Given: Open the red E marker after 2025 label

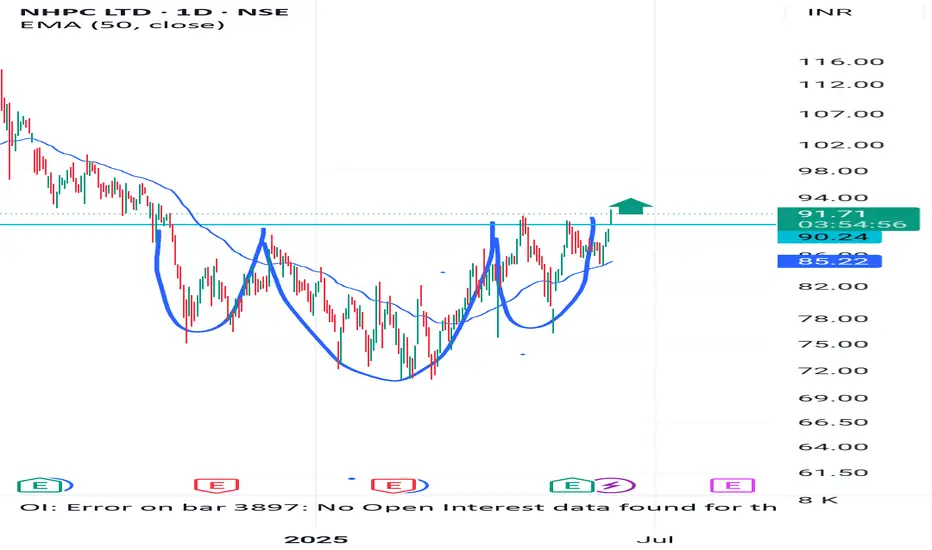Looking at the screenshot, I should (x=393, y=486).
